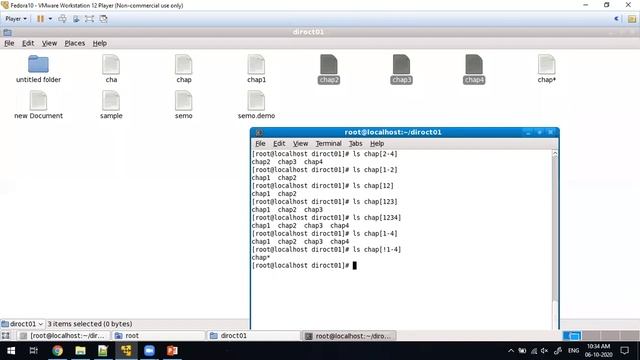Open the terminal window's File menu
Image resolution: width=640 pixels, height=360 pixels.
coord(260,144)
